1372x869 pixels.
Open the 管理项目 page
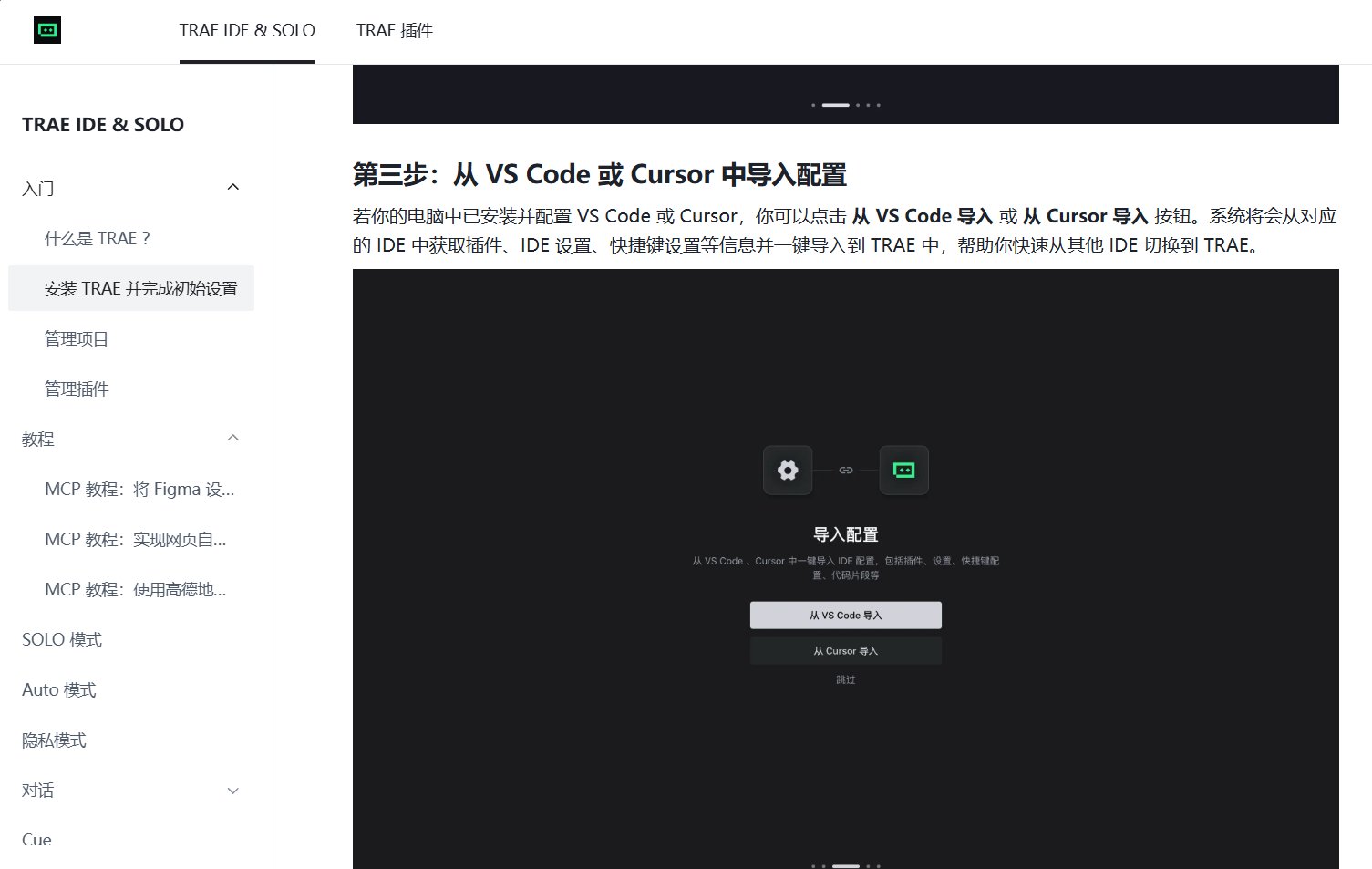(77, 339)
